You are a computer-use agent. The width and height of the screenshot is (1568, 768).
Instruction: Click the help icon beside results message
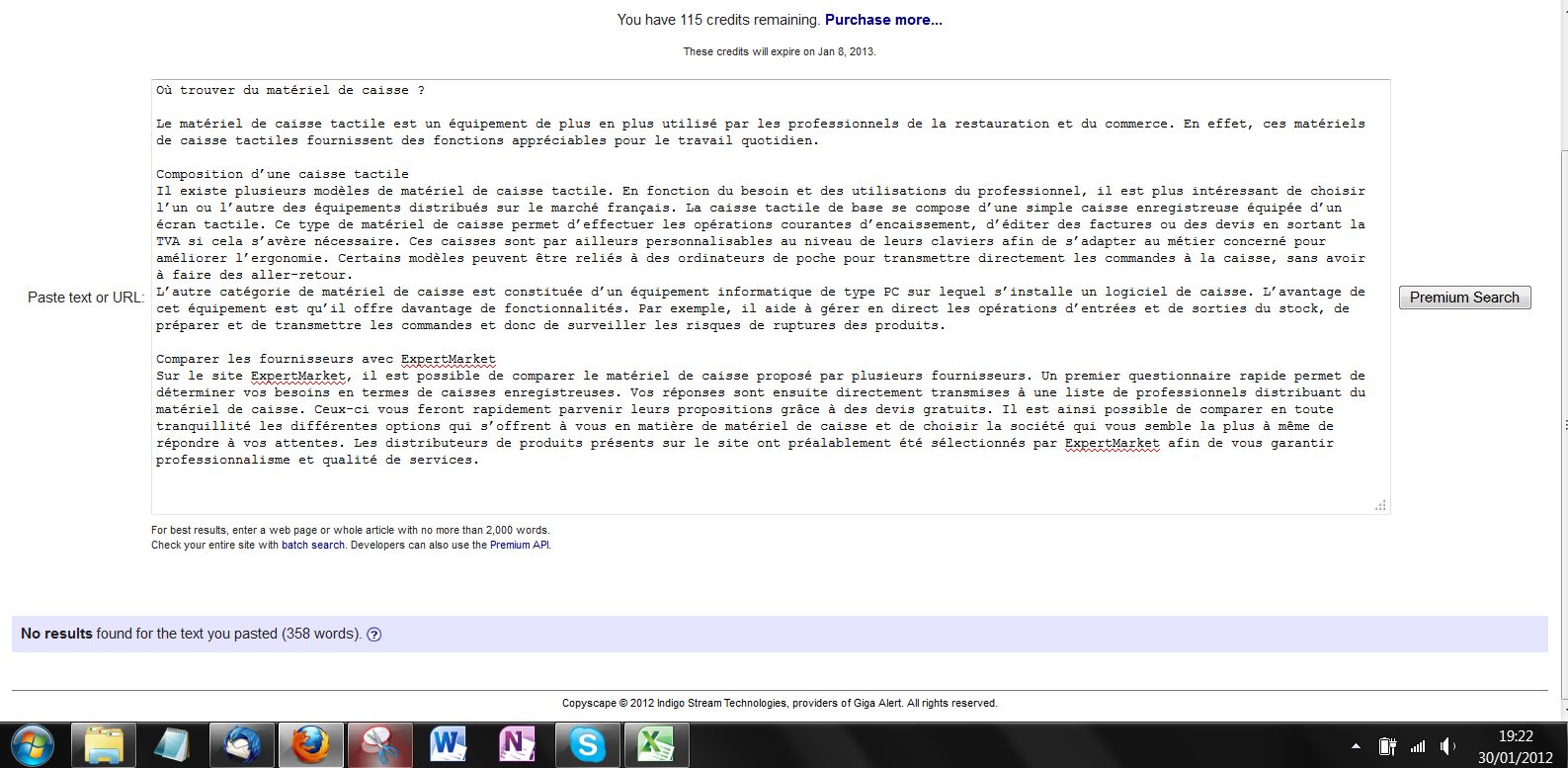pyautogui.click(x=373, y=635)
